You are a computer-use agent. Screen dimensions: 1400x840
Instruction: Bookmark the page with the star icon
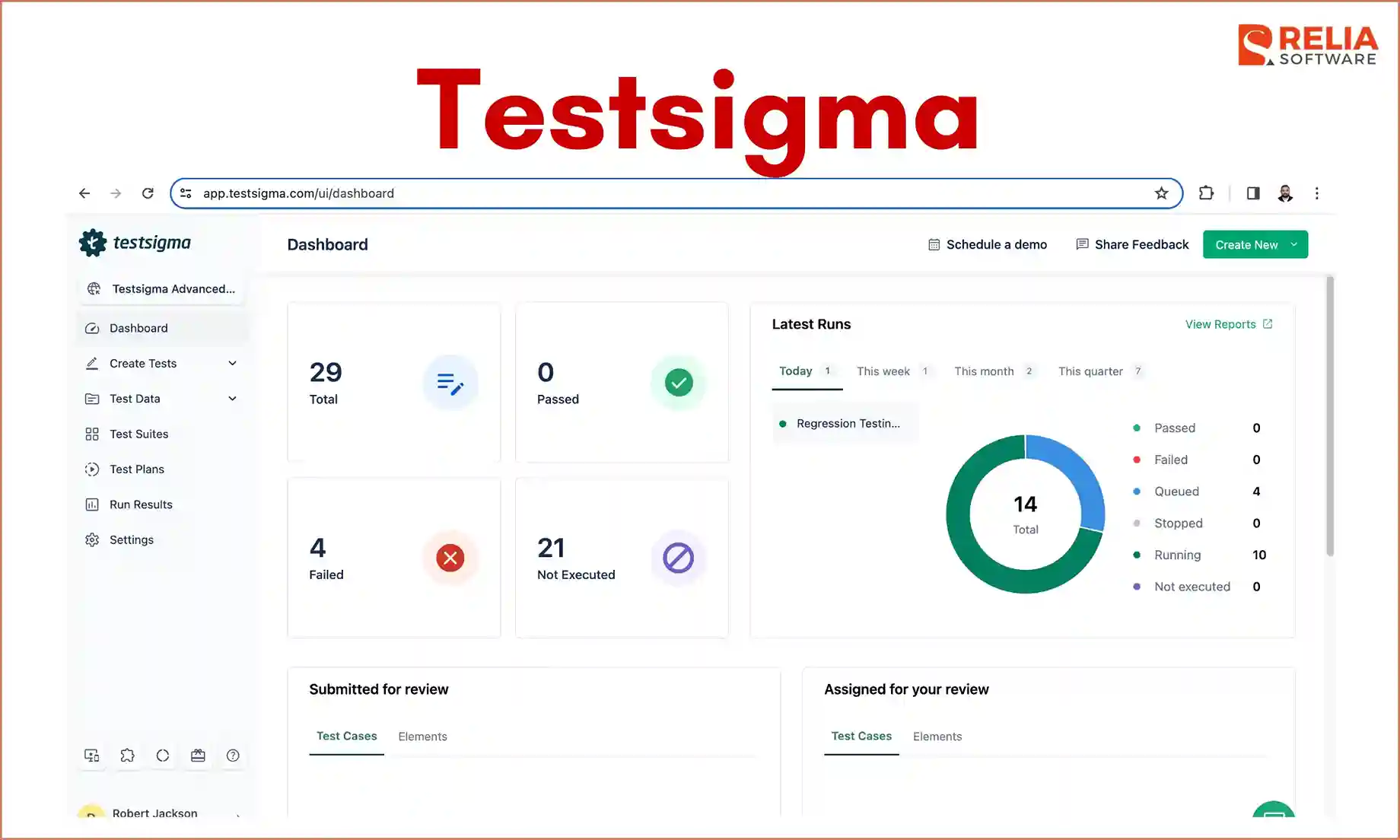coord(1162,193)
